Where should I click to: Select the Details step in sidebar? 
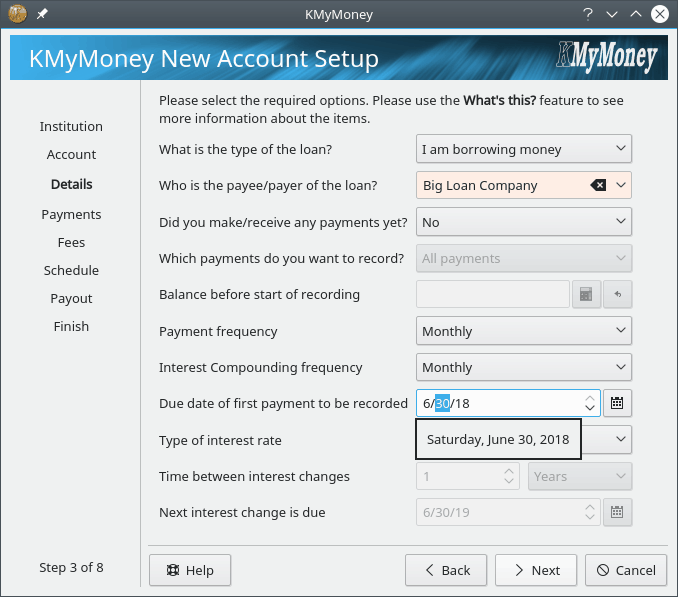point(71,185)
